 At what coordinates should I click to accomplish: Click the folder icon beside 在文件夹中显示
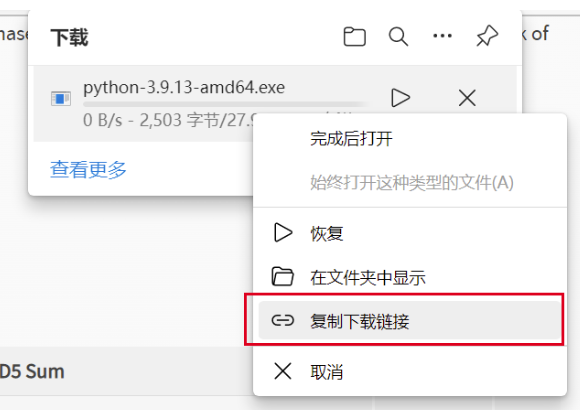(283, 277)
